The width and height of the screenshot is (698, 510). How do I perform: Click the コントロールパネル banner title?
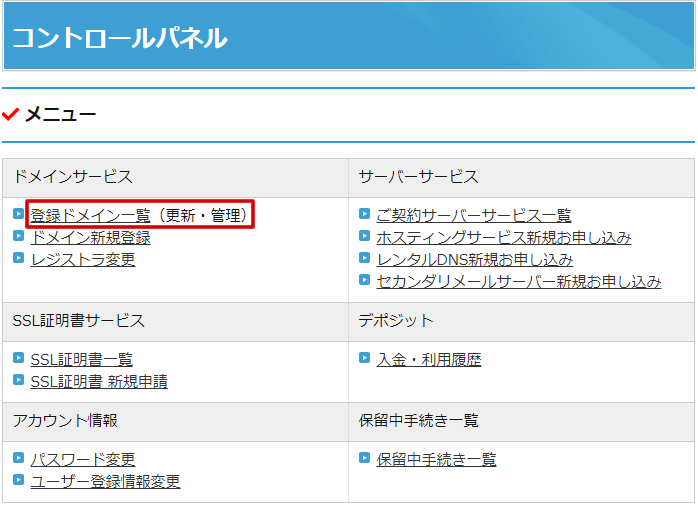point(120,38)
